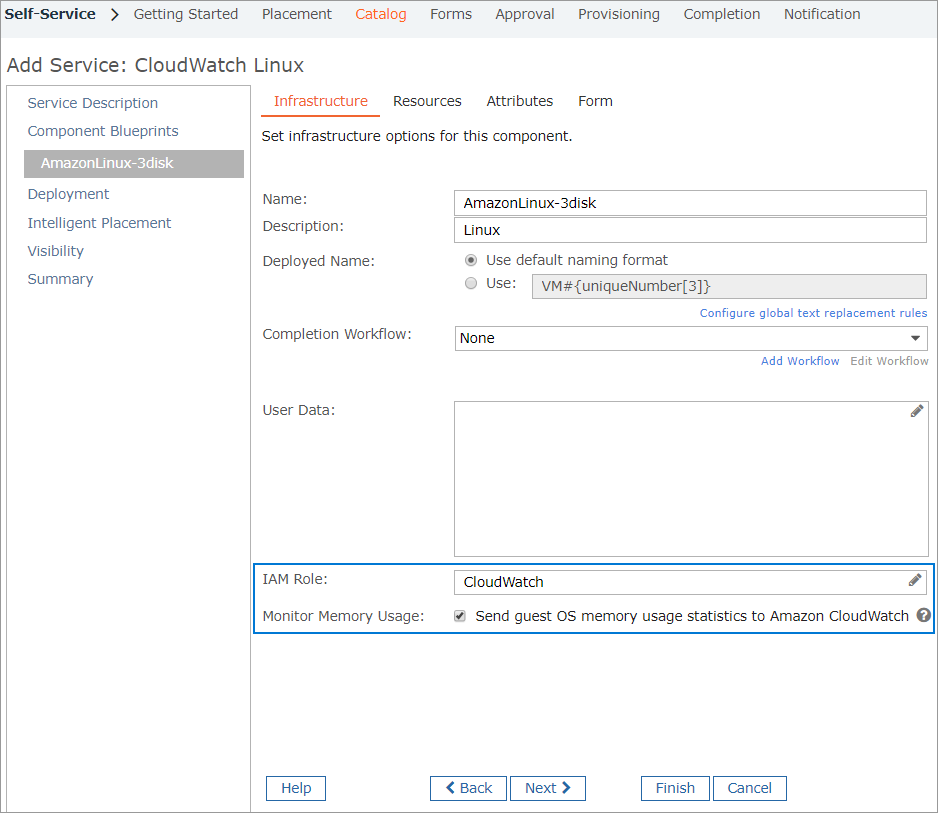Click the Add Workflow link

800,361
